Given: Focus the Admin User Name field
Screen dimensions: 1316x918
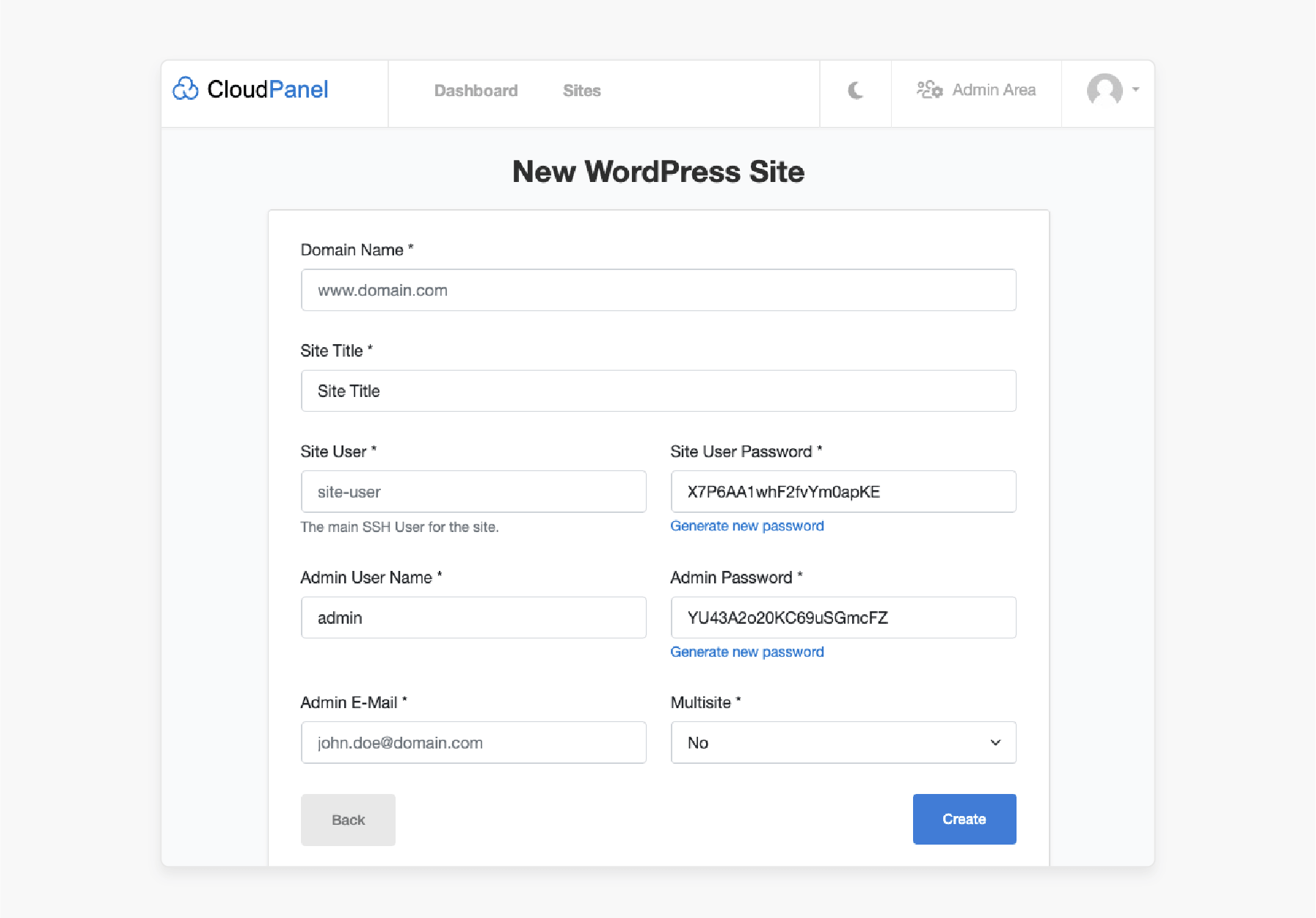Looking at the screenshot, I should [x=473, y=618].
